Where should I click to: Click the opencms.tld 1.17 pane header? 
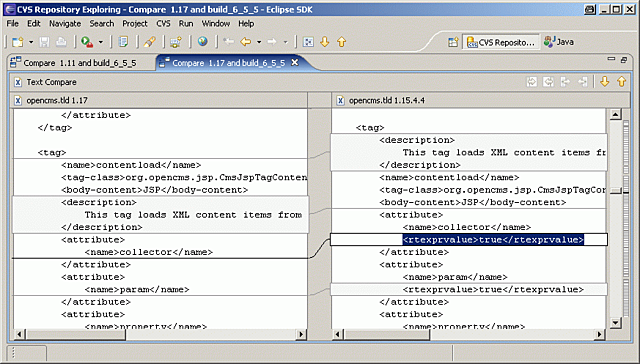tap(158, 100)
